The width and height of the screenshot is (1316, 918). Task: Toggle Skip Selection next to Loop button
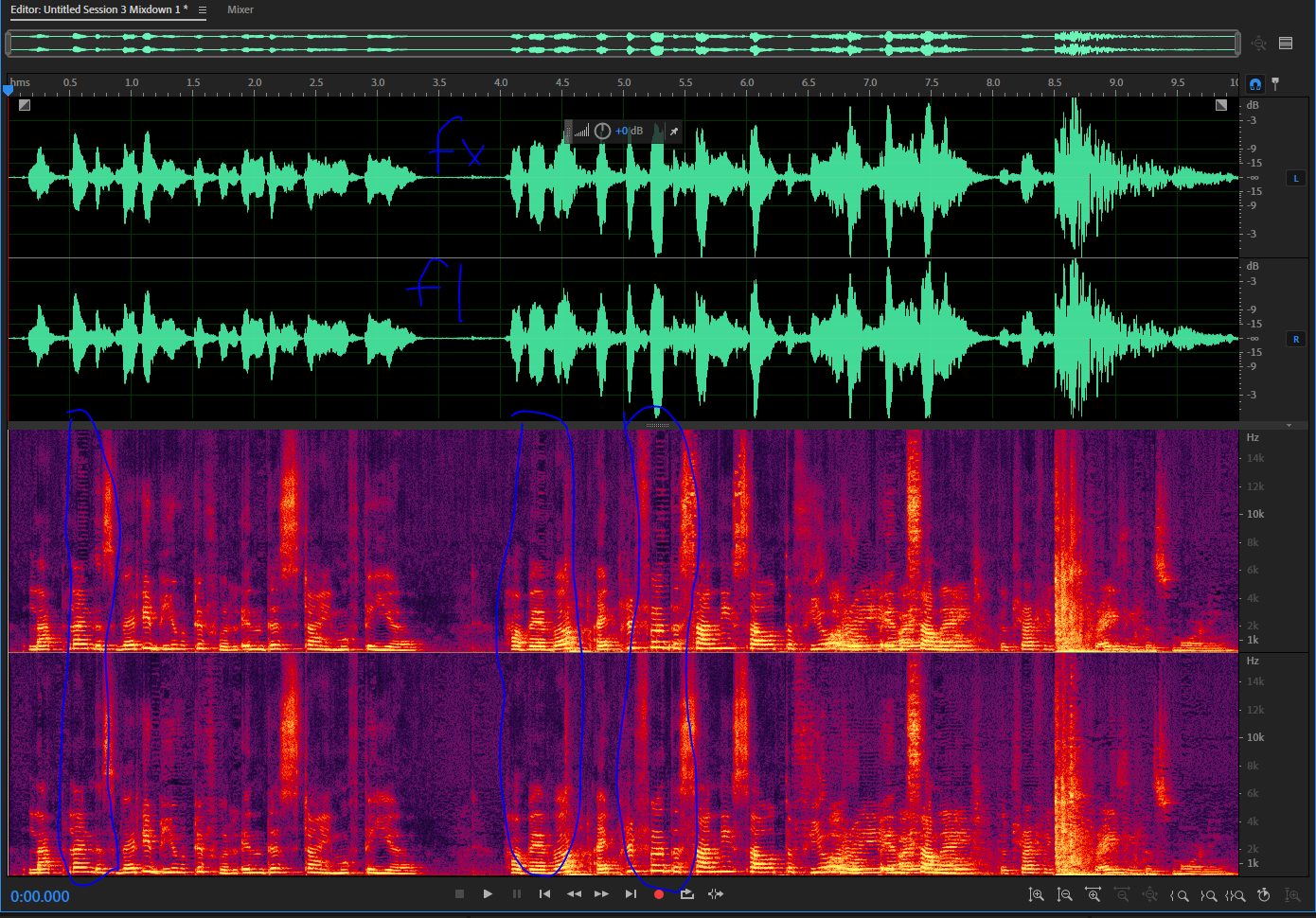point(716,894)
